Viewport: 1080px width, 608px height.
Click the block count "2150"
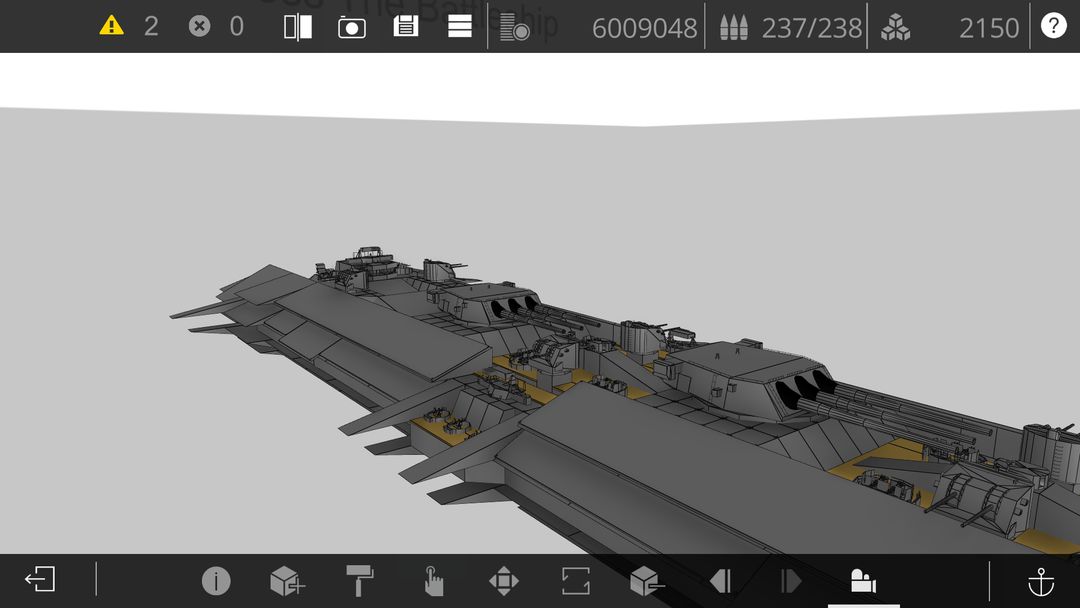[988, 28]
